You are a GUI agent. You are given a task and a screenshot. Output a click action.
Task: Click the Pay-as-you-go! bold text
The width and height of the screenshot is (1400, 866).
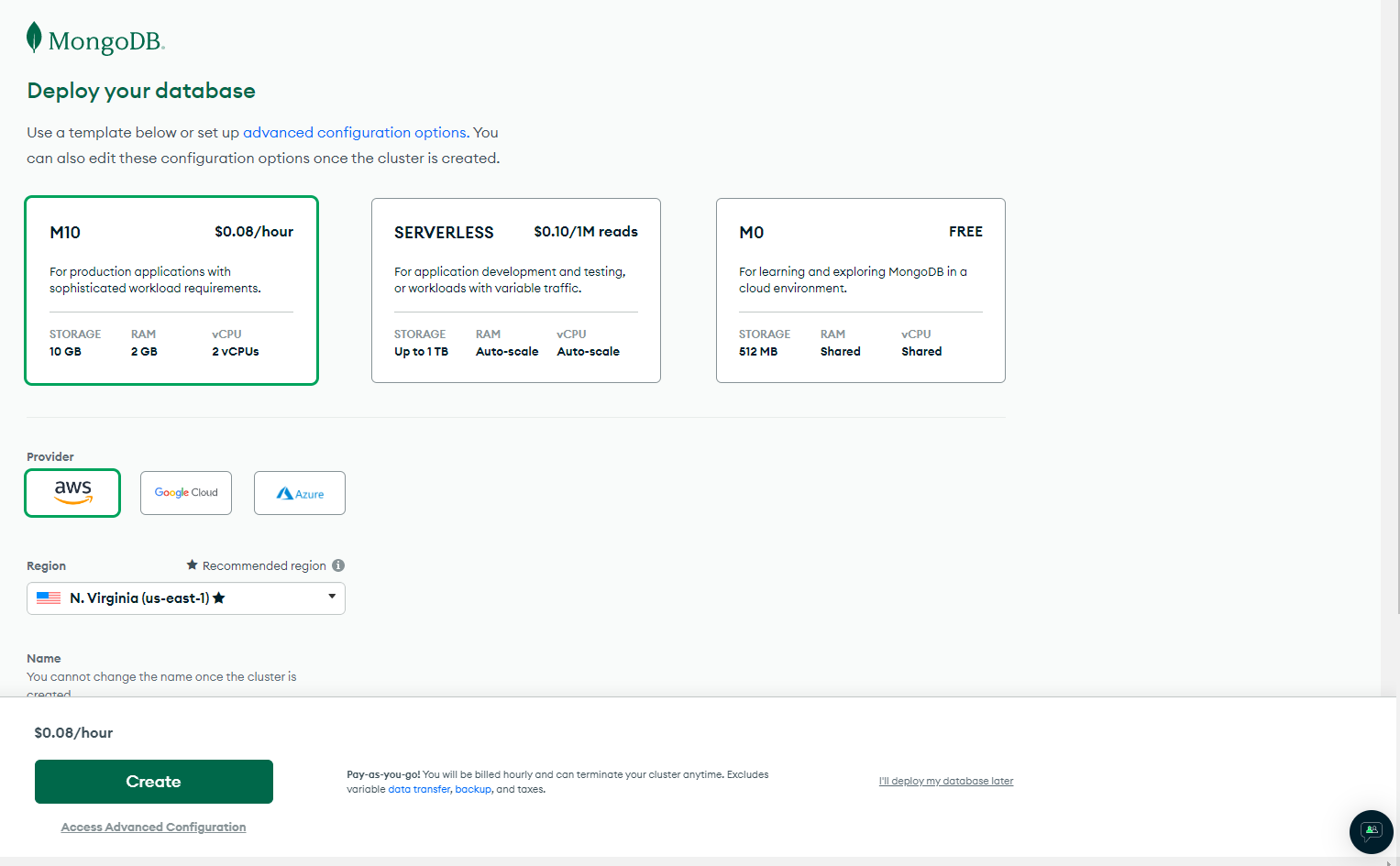(383, 774)
